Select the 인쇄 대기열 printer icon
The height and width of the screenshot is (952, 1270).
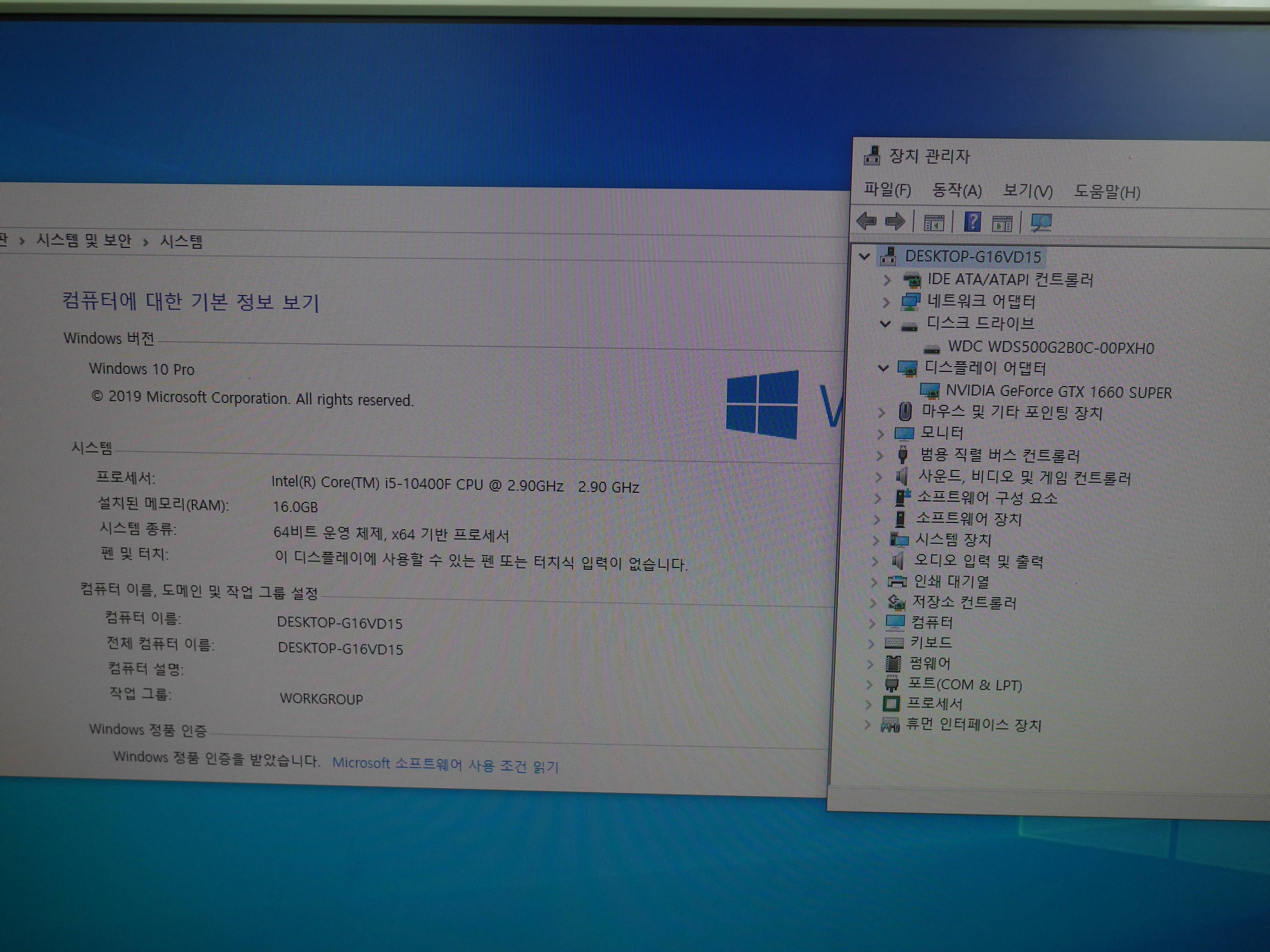click(897, 581)
